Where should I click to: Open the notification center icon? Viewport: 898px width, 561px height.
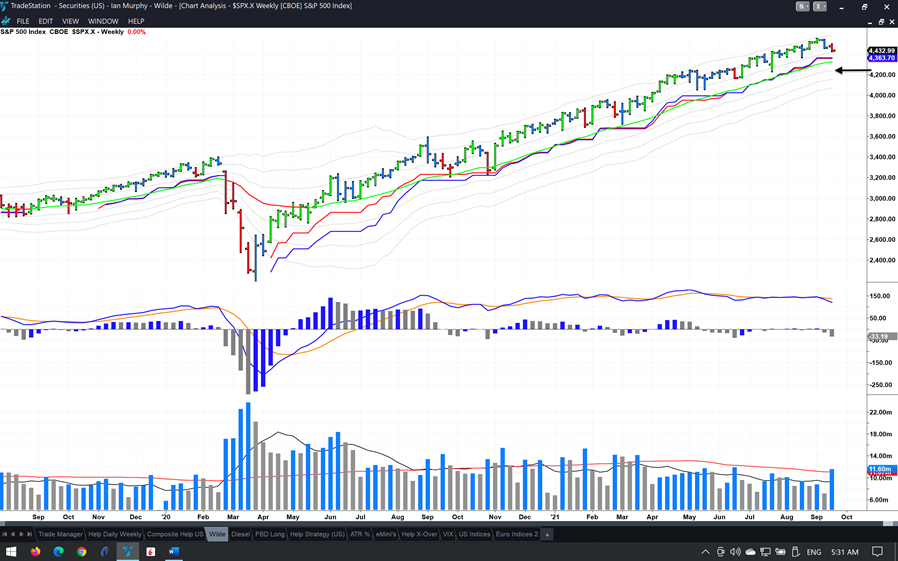[878, 551]
